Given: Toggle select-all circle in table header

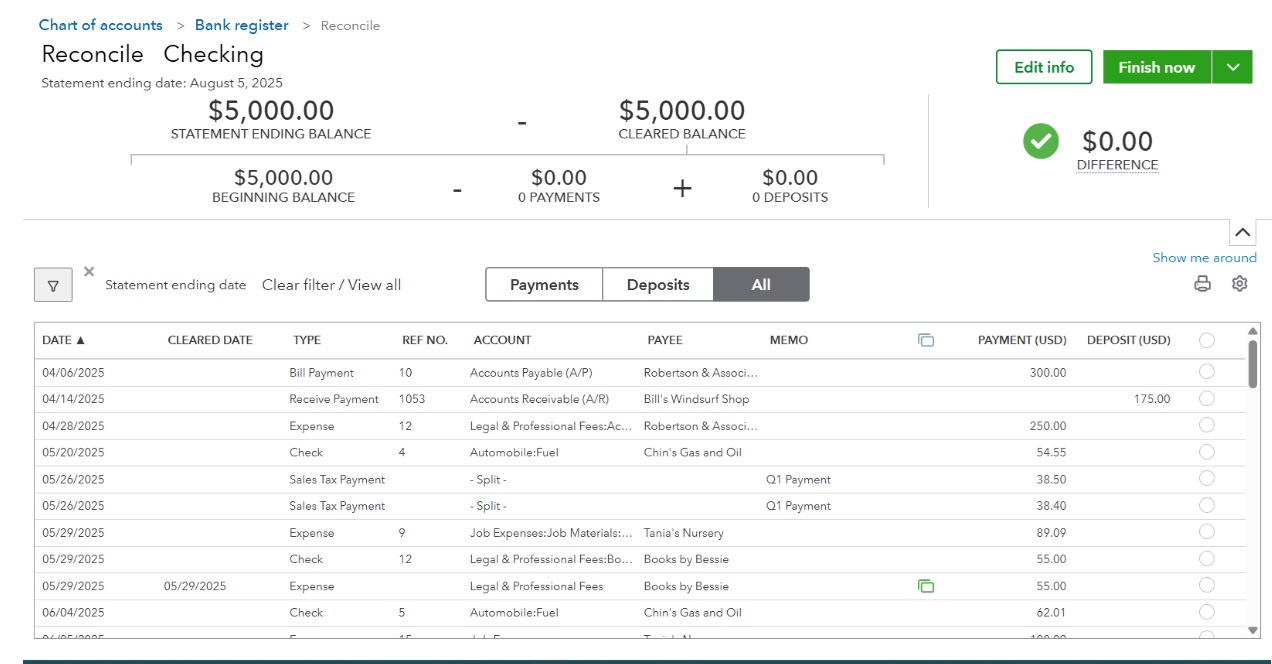Looking at the screenshot, I should pos(1206,340).
